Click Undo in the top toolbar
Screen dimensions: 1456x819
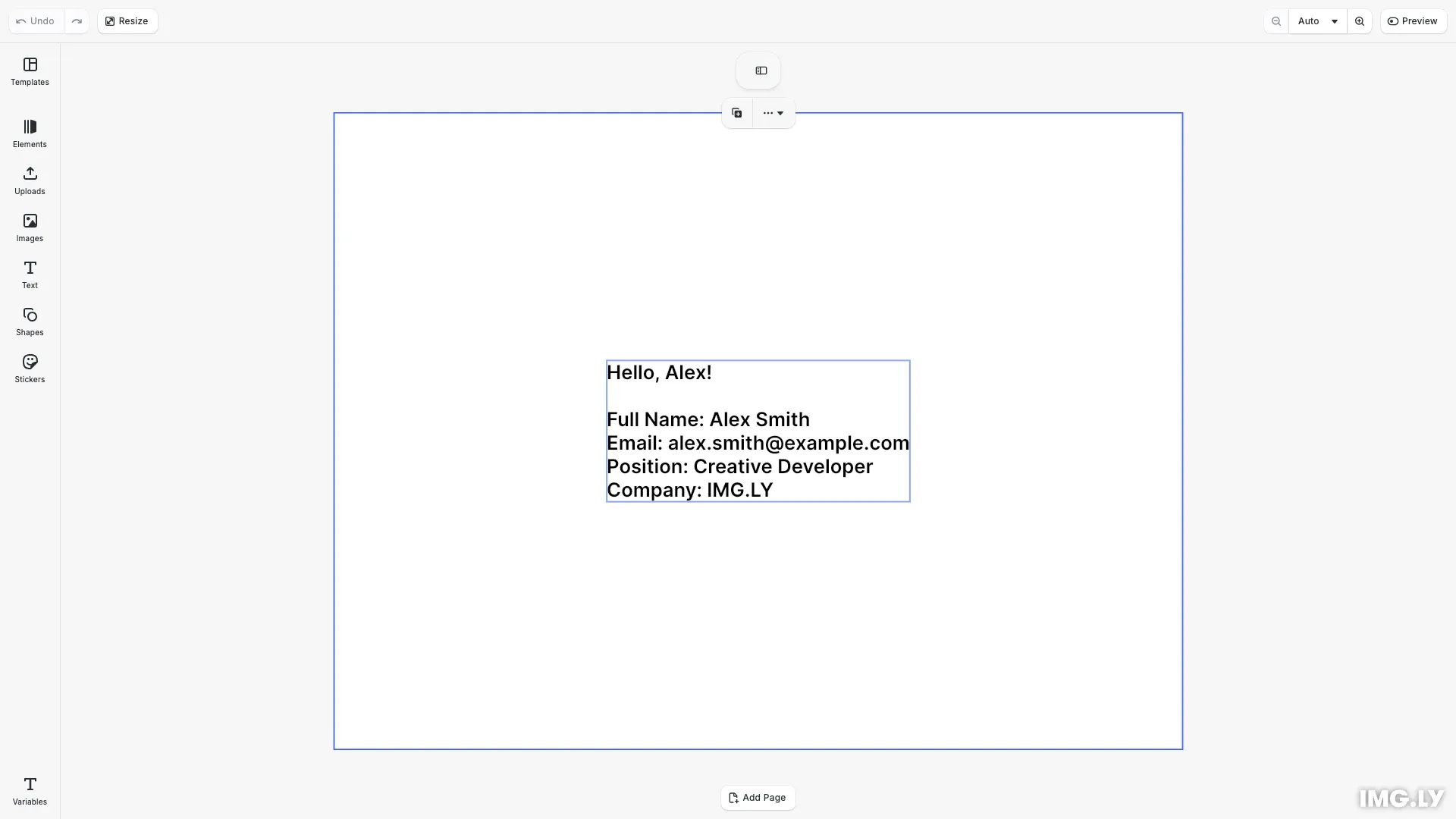pyautogui.click(x=33, y=20)
